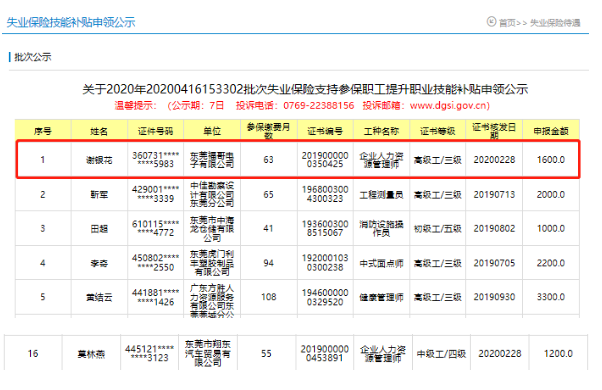Open the 首页 breadcrumb link
Image resolution: width=602 pixels, height=390 pixels.
coord(507,23)
